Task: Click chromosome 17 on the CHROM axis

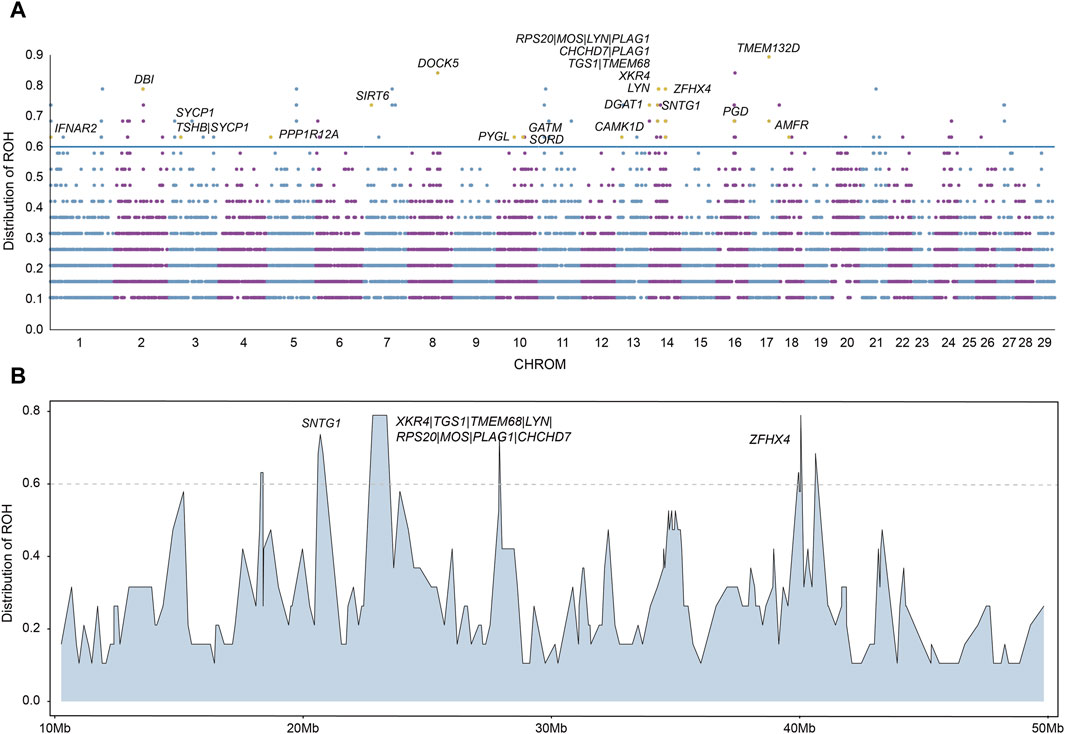Action: pyautogui.click(x=765, y=344)
